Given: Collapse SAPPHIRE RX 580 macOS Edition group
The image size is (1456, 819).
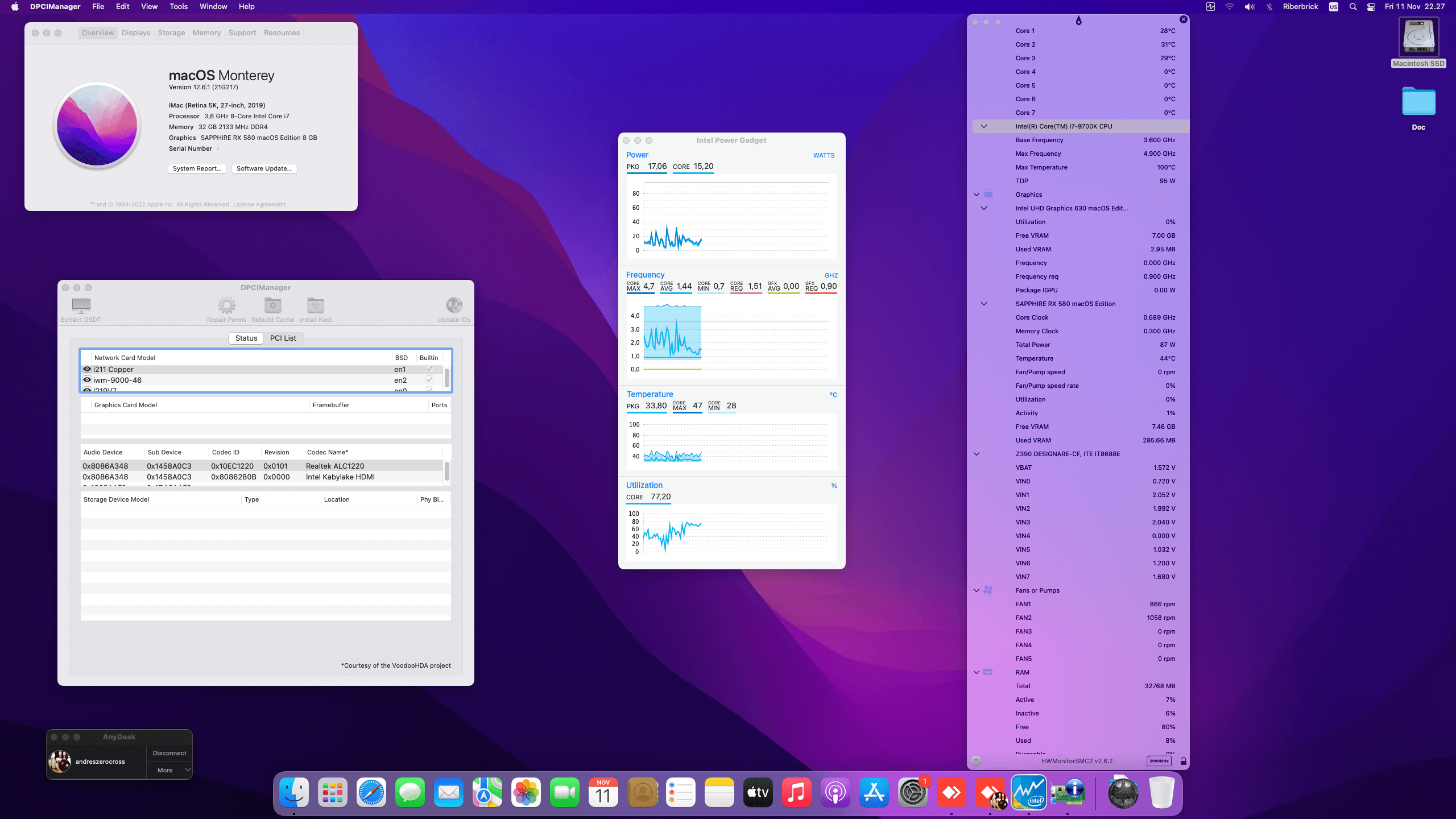Looking at the screenshot, I should 984,304.
